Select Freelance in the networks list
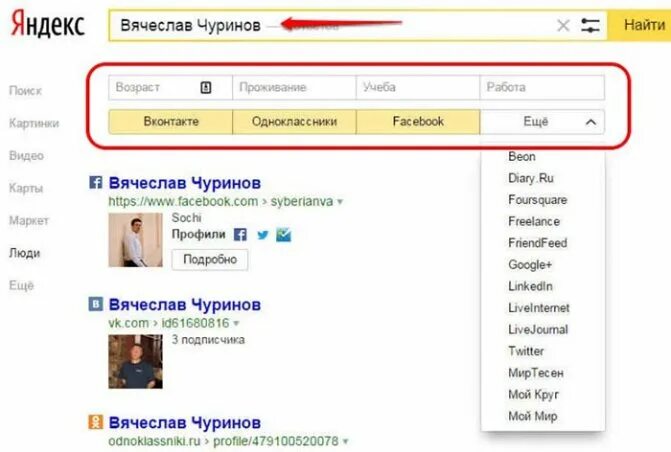 click(534, 221)
